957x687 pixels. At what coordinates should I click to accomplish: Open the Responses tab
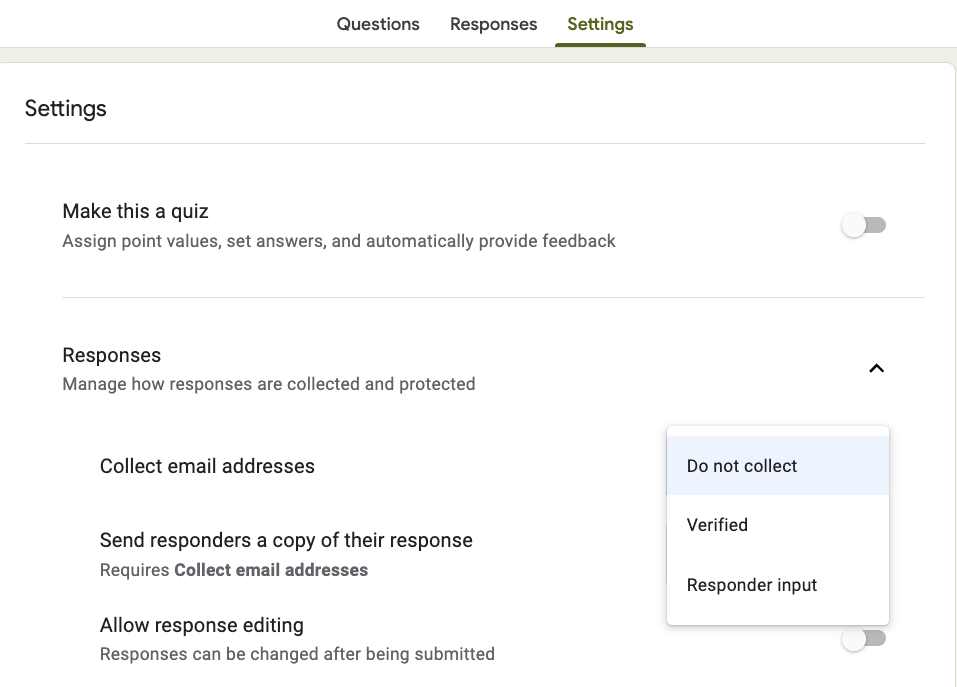pos(493,24)
